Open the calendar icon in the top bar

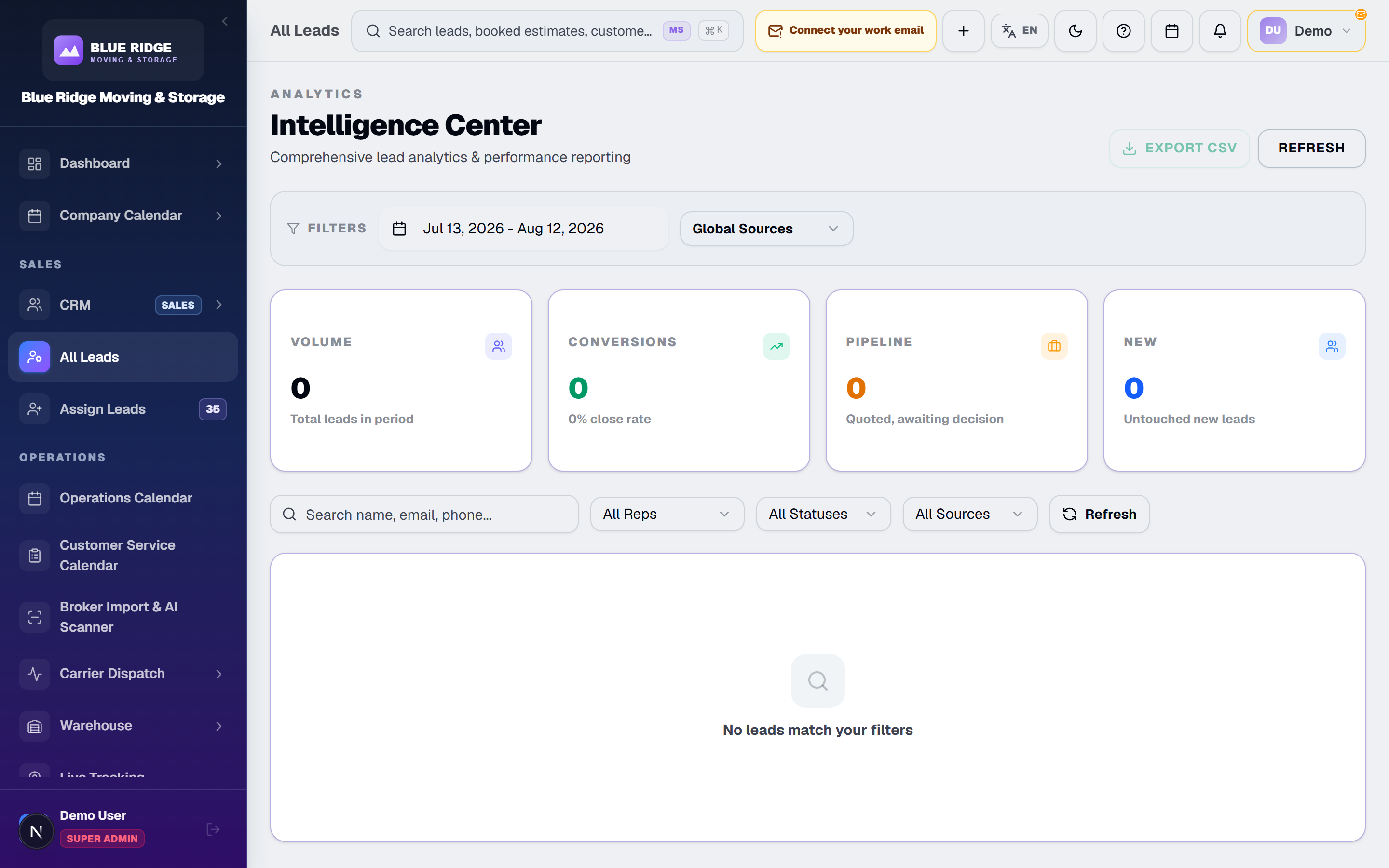click(x=1171, y=31)
